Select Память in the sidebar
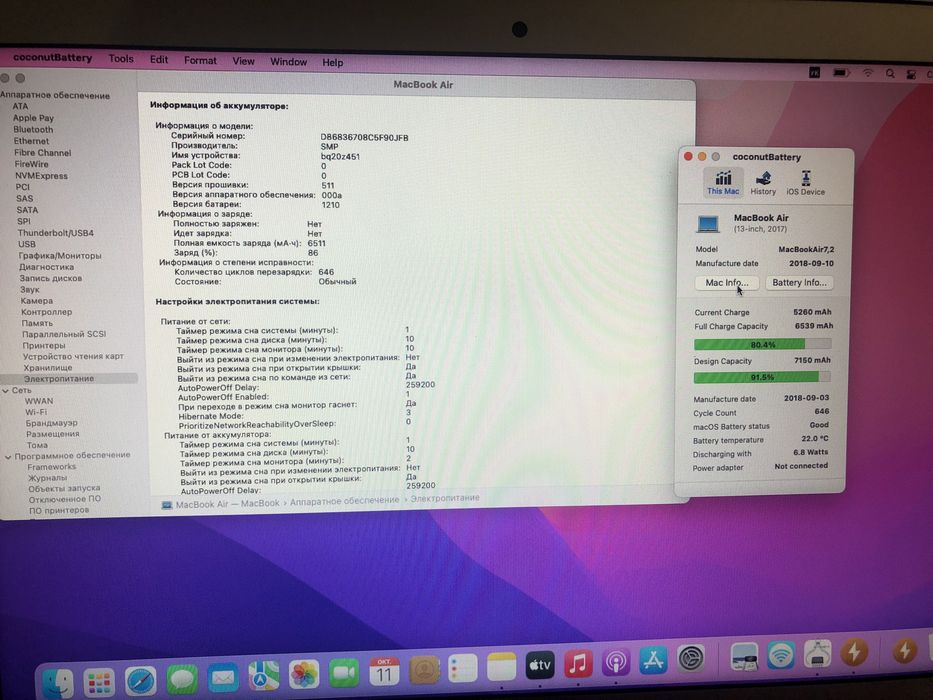This screenshot has height=700, width=933. 37,323
